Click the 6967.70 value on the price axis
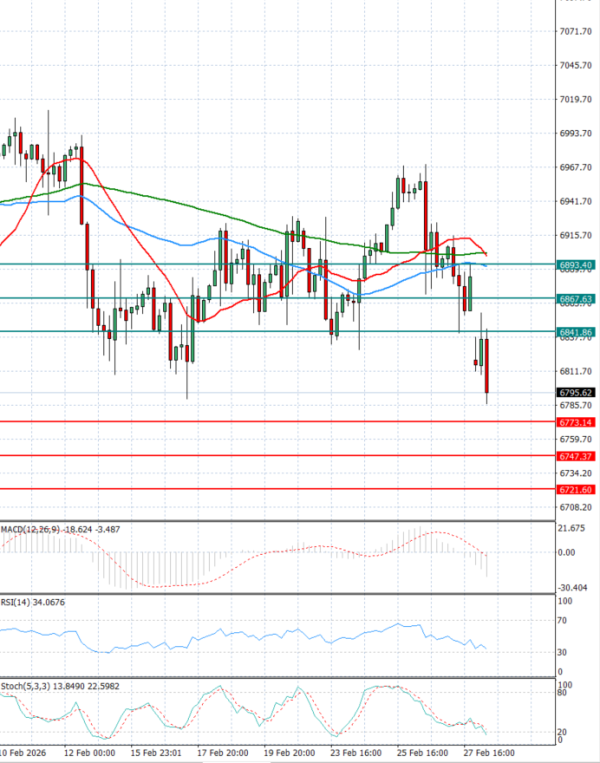The image size is (600, 763). tap(578, 167)
